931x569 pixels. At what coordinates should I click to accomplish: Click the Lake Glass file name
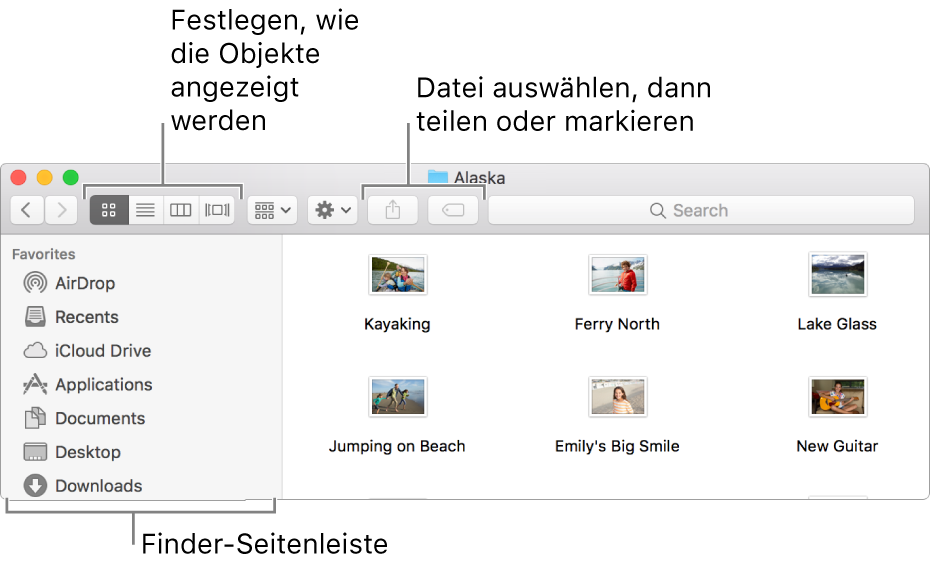click(837, 324)
